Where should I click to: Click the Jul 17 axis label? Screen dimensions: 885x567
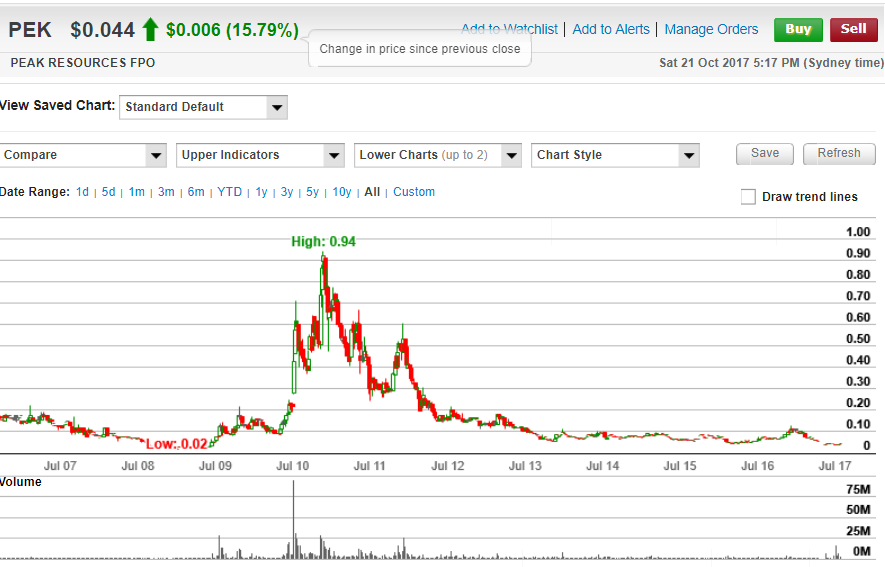point(835,466)
